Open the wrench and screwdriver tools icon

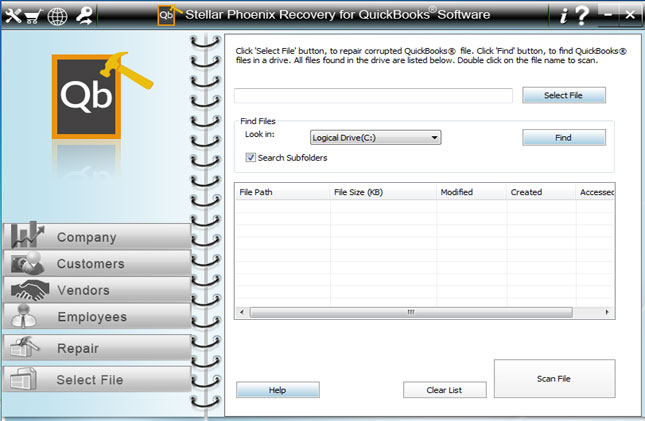pyautogui.click(x=13, y=16)
